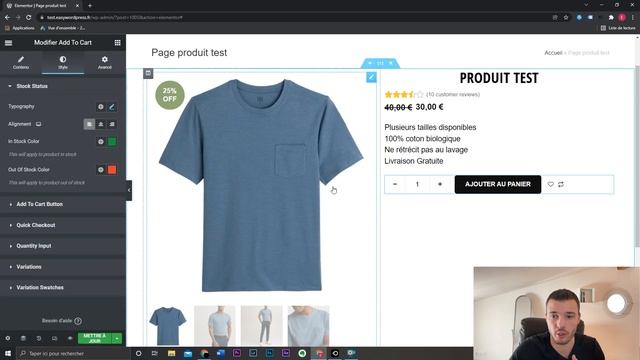640x360 pixels.
Task: Open global typography settings globe icon
Action: 101,107
